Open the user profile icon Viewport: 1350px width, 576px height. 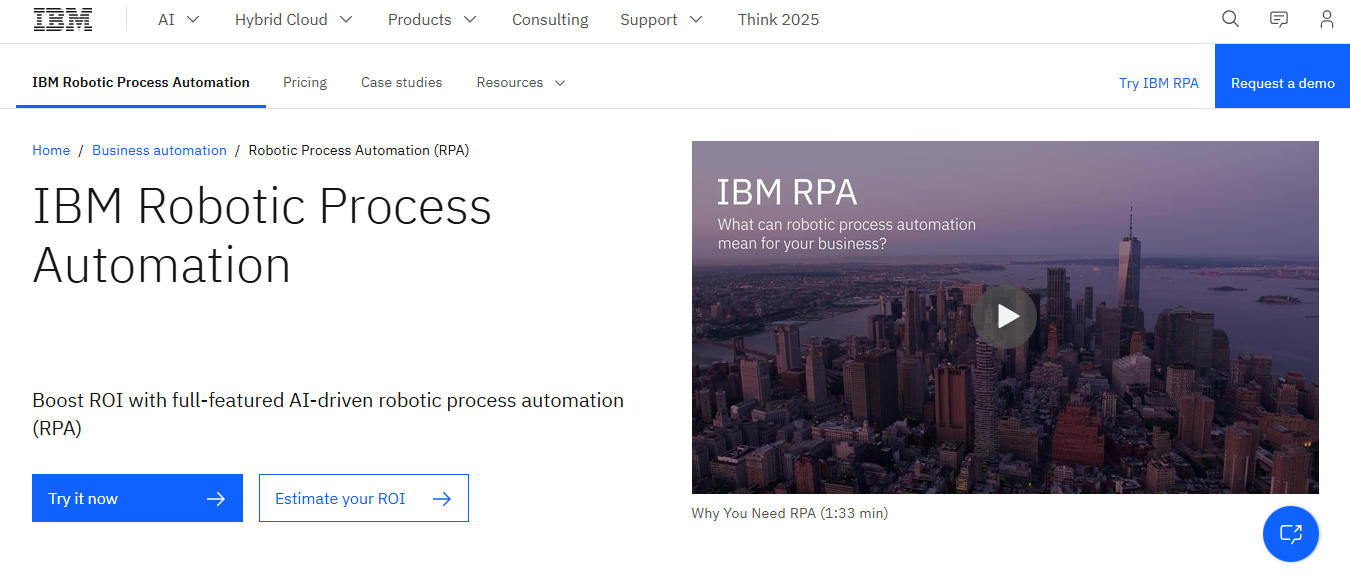[x=1326, y=19]
